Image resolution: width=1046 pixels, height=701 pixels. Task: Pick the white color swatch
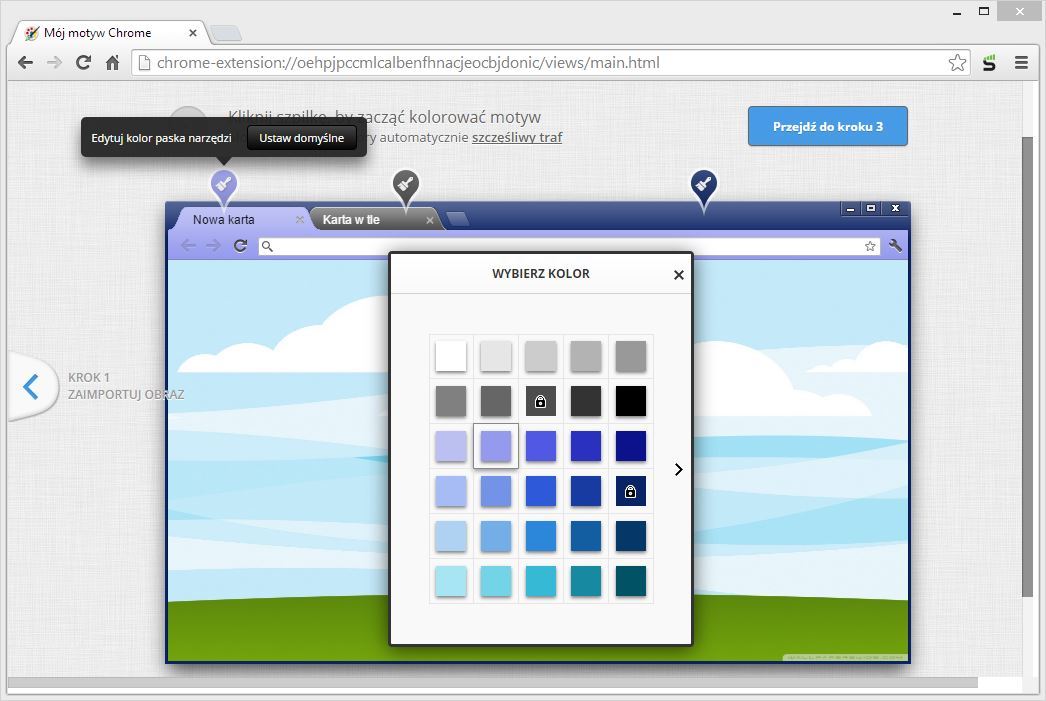(x=451, y=356)
